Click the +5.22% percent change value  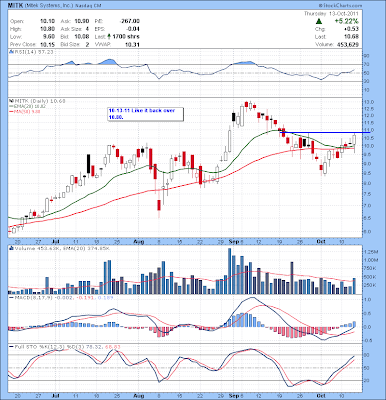pos(347,21)
